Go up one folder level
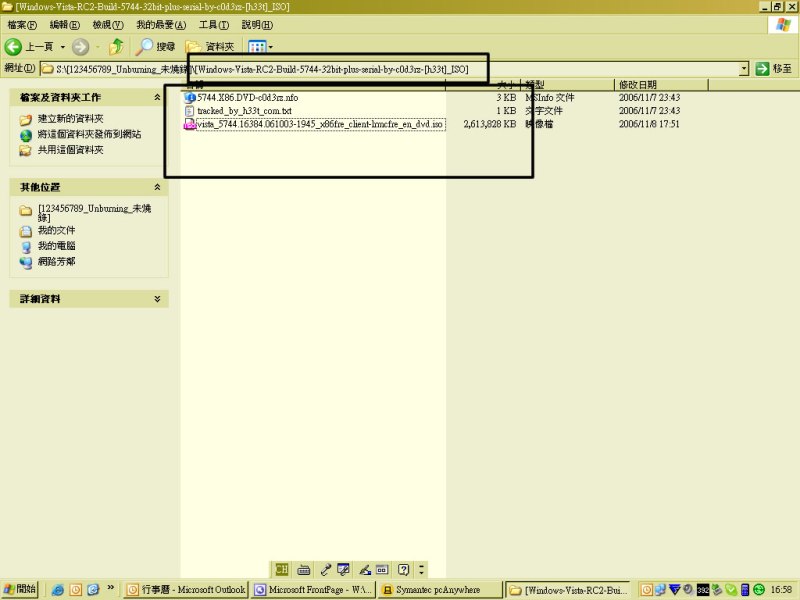Image resolution: width=800 pixels, height=600 pixels. coord(116,47)
